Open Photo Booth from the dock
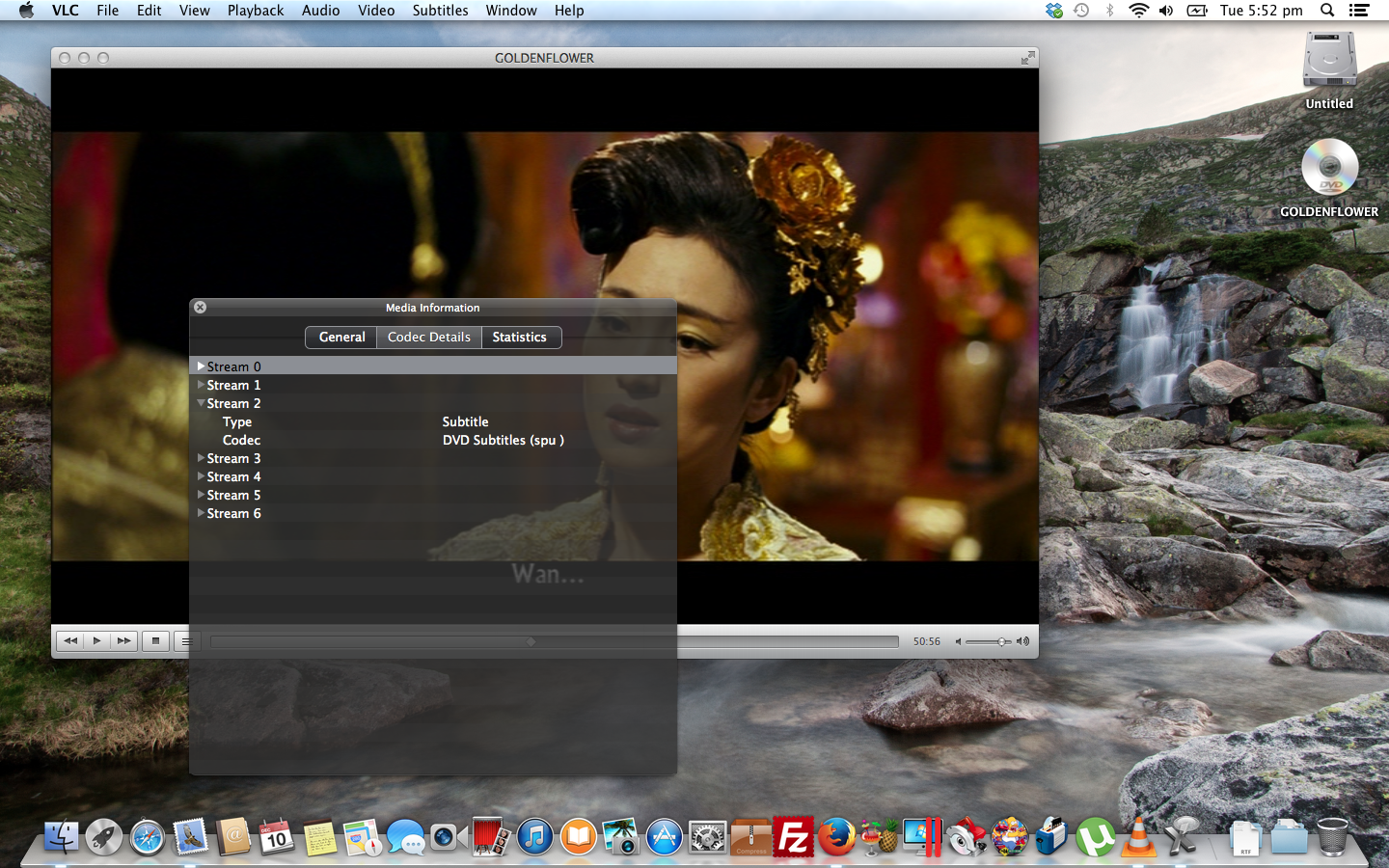 tap(491, 837)
